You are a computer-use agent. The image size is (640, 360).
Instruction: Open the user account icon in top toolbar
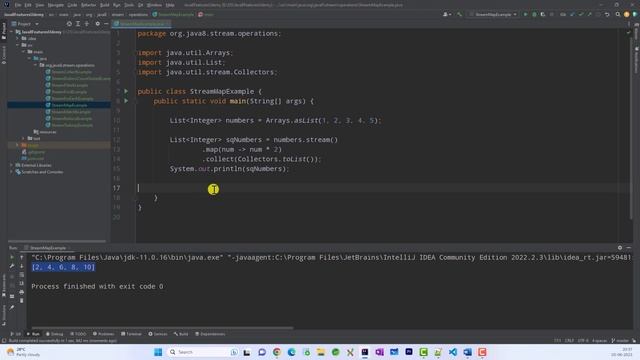click(x=447, y=14)
